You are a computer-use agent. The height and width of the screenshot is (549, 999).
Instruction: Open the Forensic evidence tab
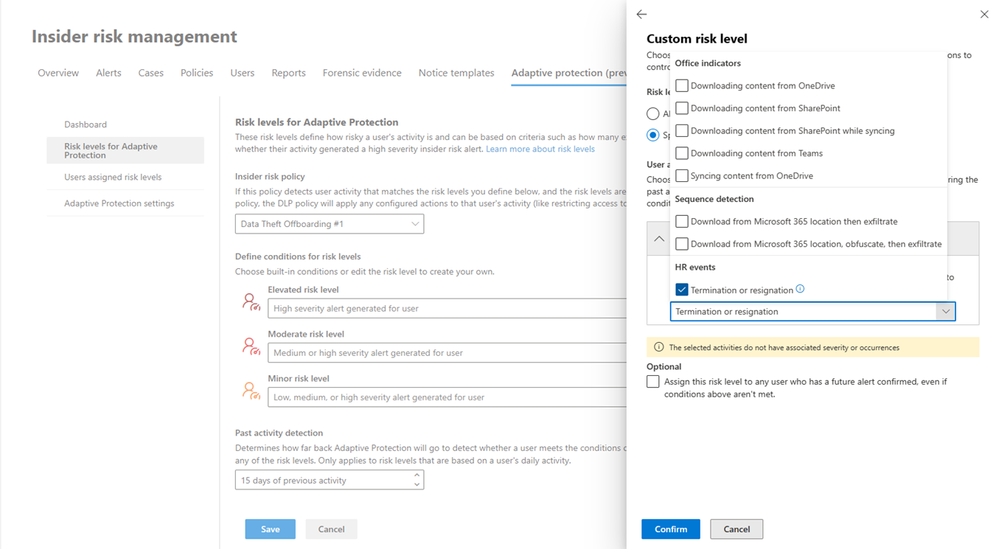[x=362, y=73]
